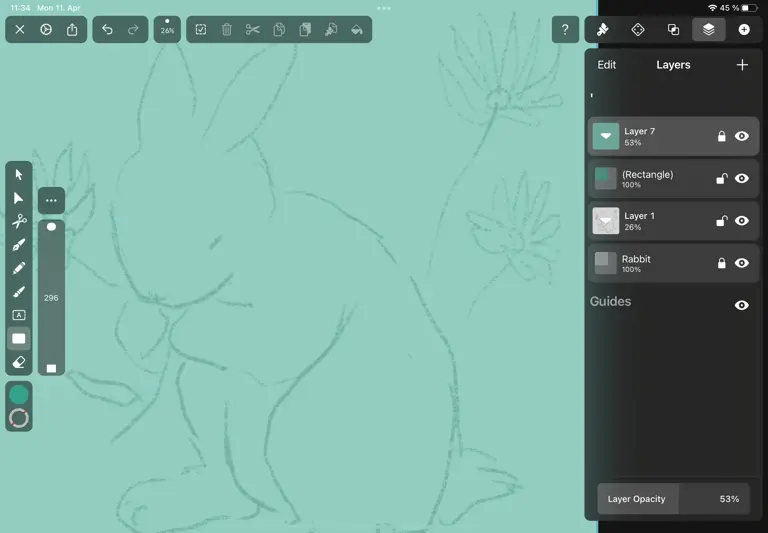
Task: Select the Scissors tool in left toolbar
Action: coord(19,221)
